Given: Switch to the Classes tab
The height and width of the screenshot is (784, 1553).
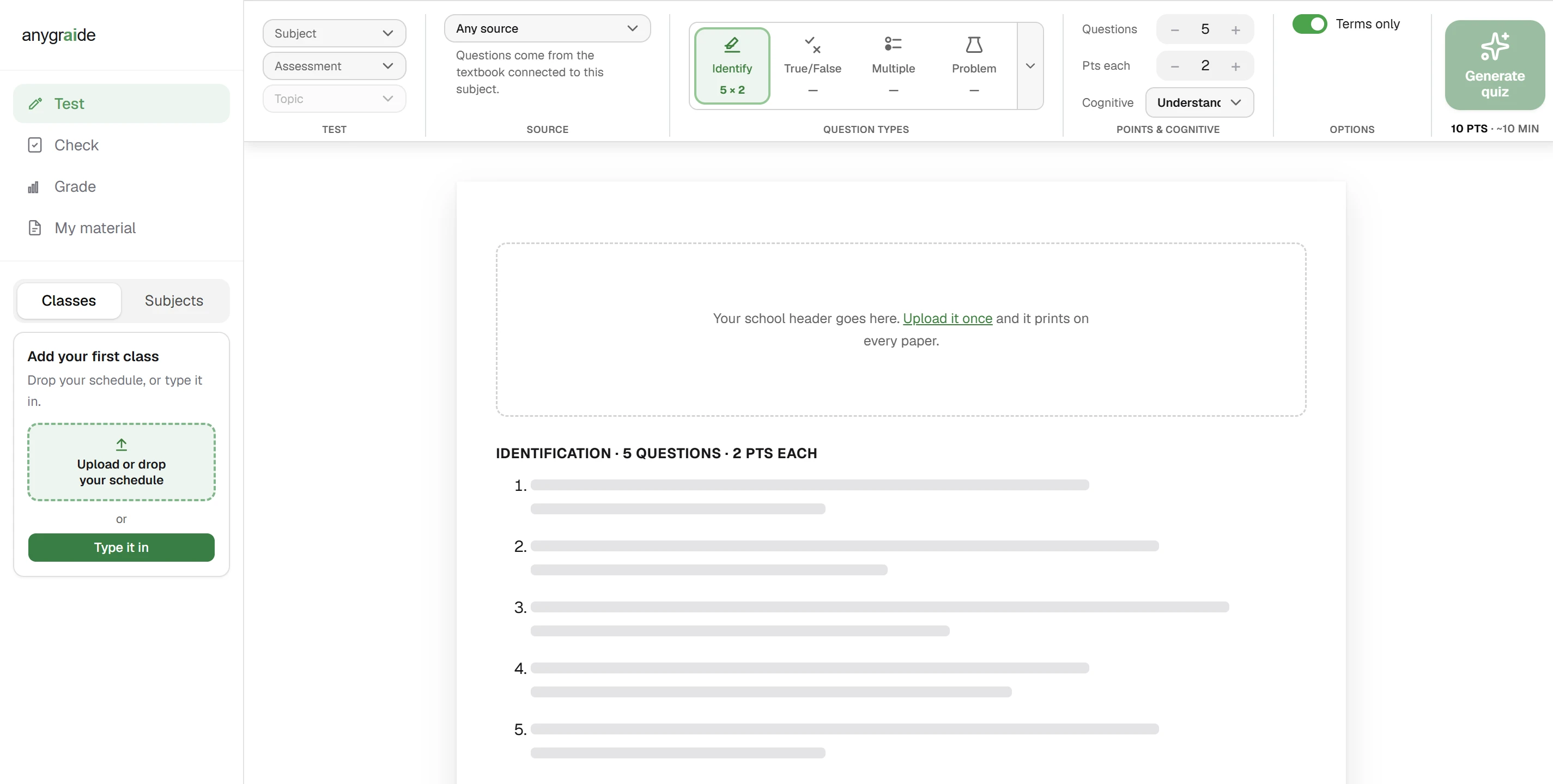Looking at the screenshot, I should 69,301.
